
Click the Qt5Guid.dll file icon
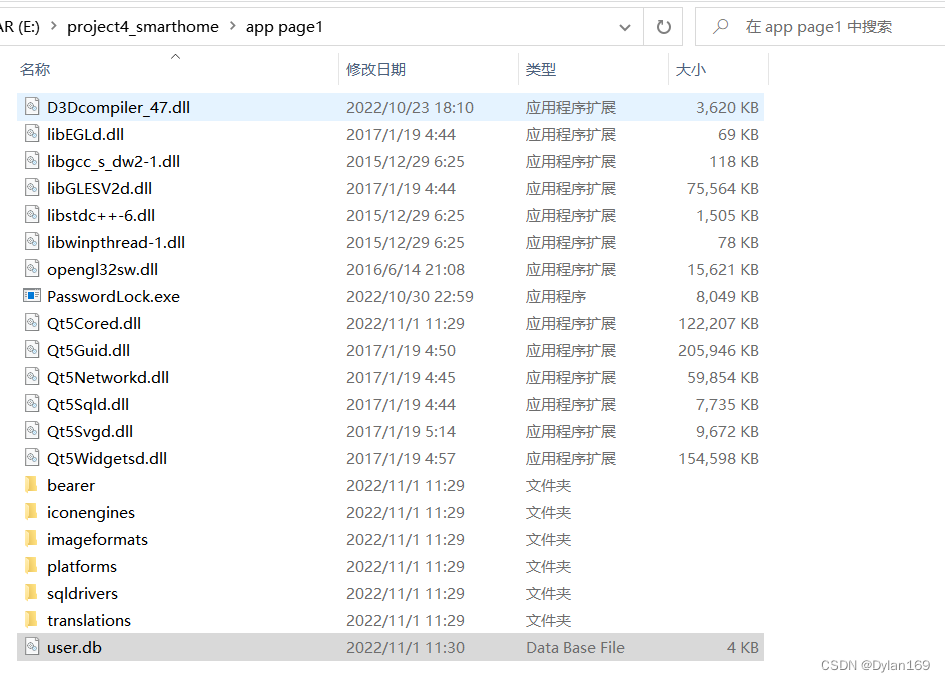click(x=32, y=350)
